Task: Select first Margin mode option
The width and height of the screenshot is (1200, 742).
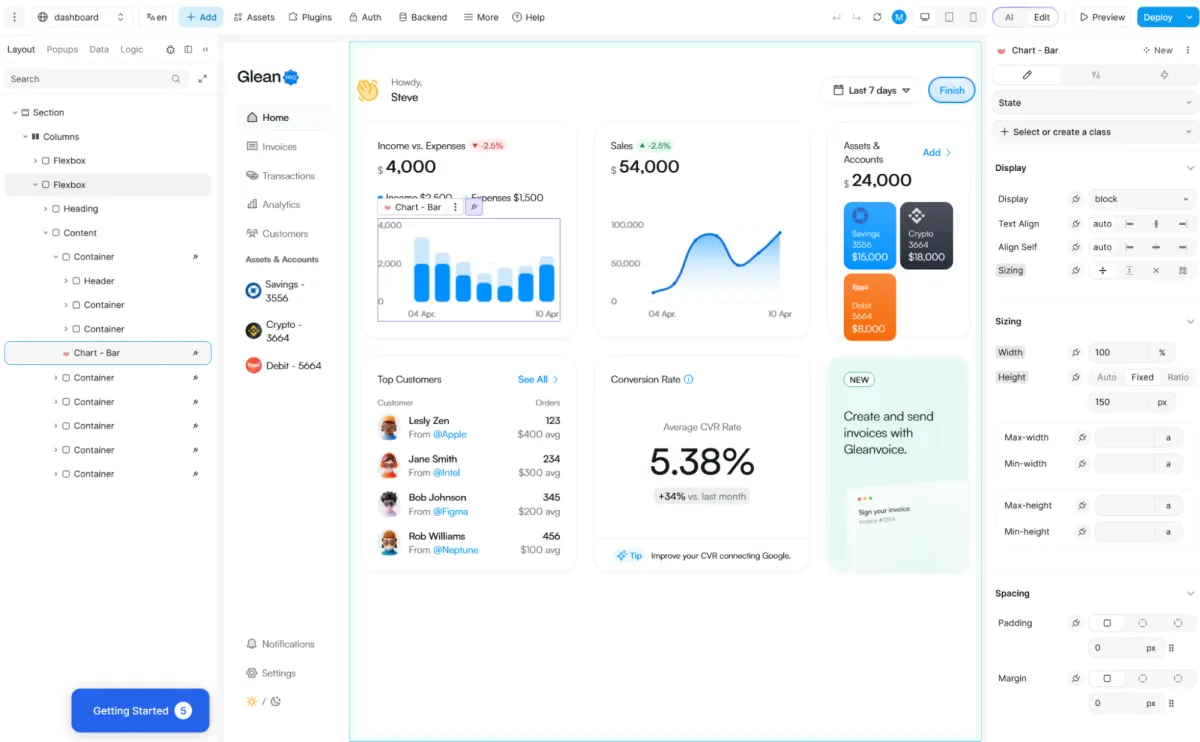Action: (x=1107, y=678)
